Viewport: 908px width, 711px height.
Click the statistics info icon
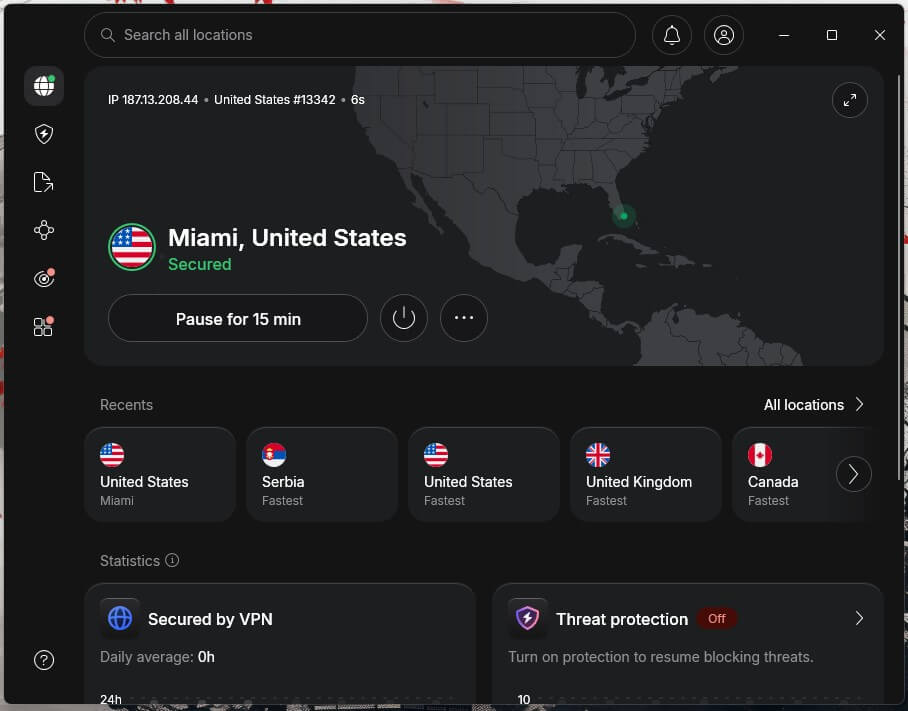pos(172,560)
